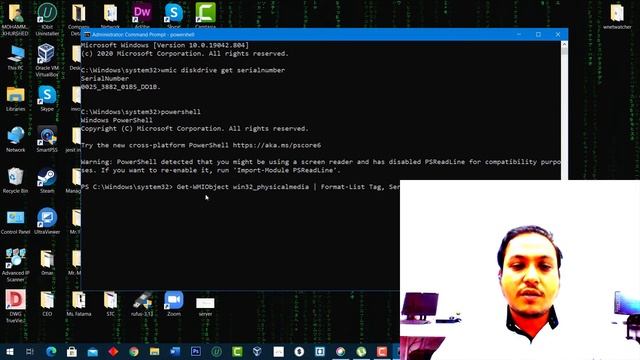This screenshot has width=640, height=360.
Task: Open the green Camtasia taskbar icon
Action: coord(237,351)
